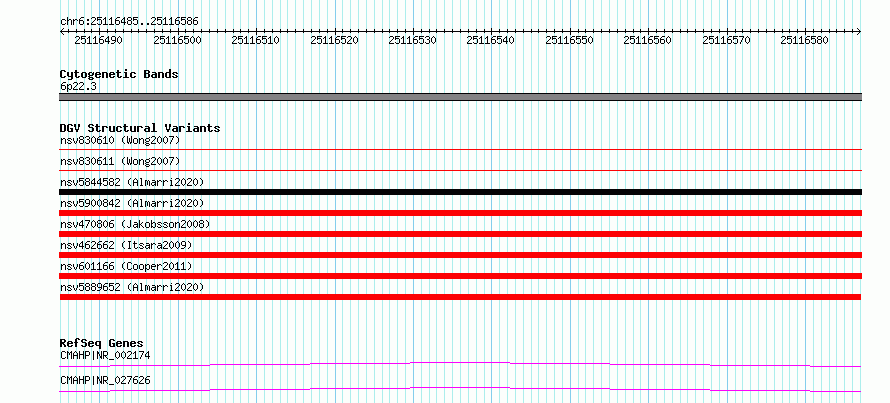Select ruler position 25116580
Viewport: 890px width, 403px height.
click(805, 40)
